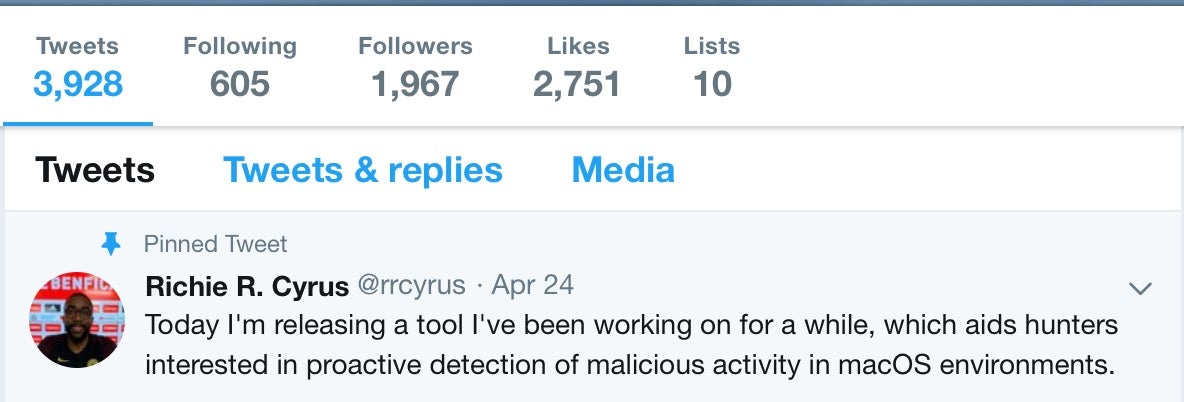Open the Media tab
Viewport: 1184px width, 402px height.
[x=623, y=170]
